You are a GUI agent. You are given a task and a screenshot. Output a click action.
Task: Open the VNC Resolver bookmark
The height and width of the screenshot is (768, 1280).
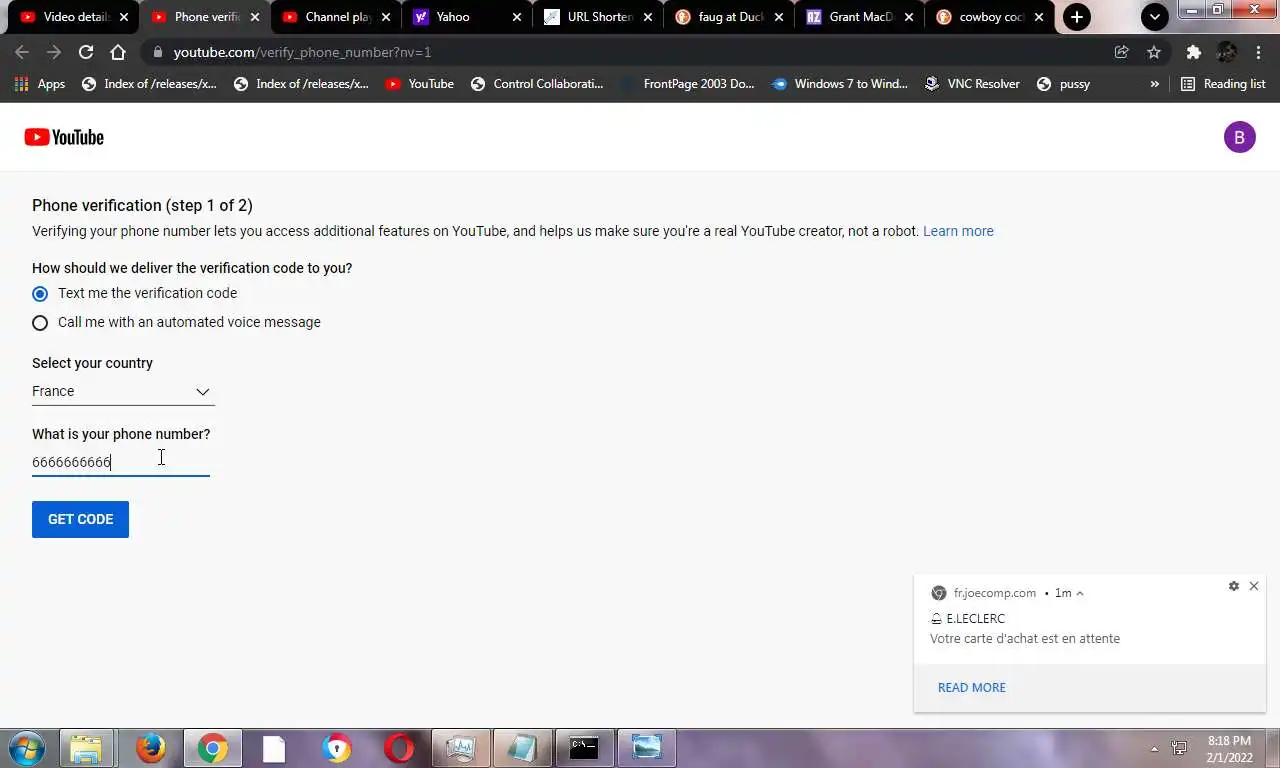click(973, 84)
